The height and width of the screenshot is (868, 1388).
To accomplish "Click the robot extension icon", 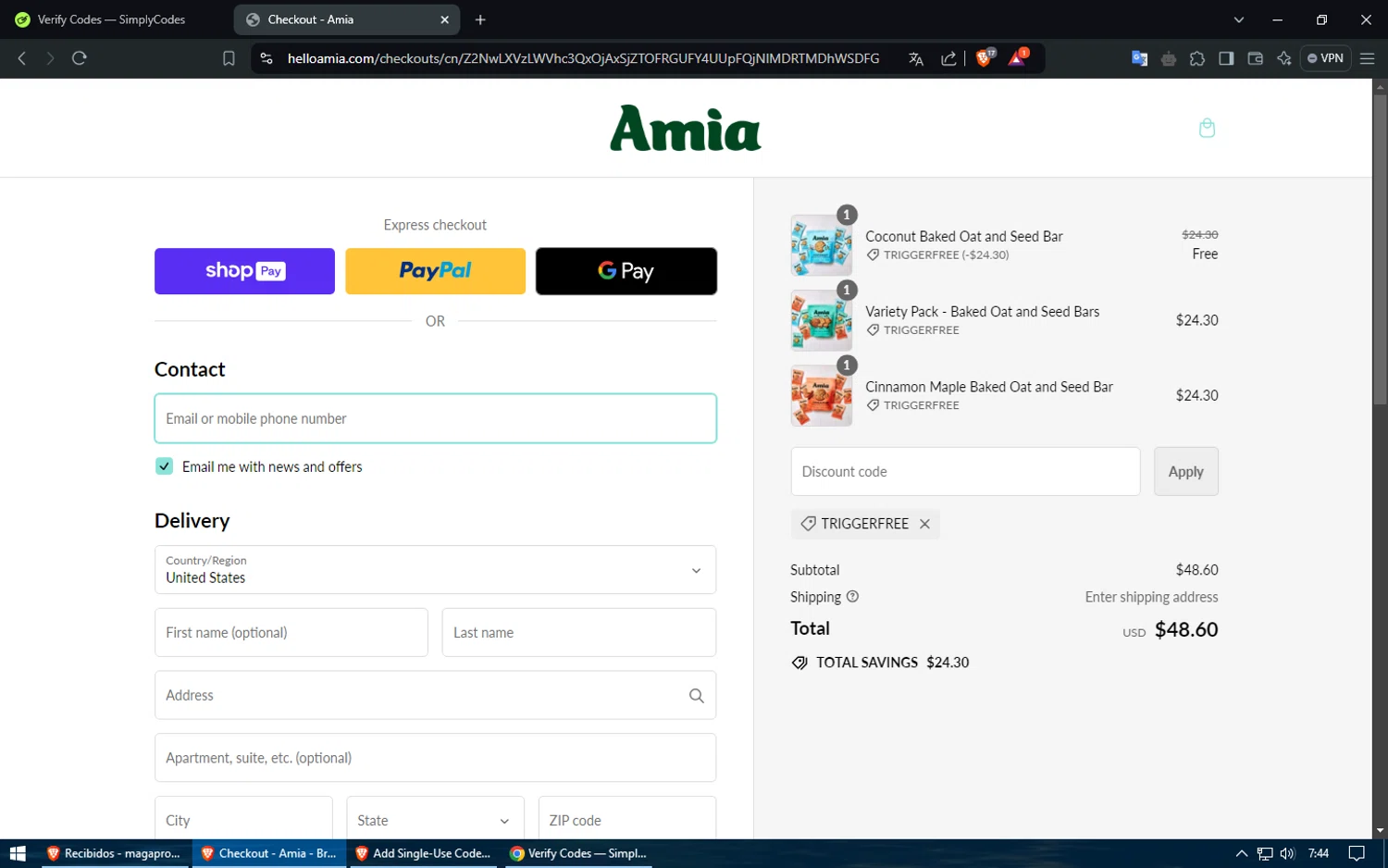I will click(x=1169, y=58).
